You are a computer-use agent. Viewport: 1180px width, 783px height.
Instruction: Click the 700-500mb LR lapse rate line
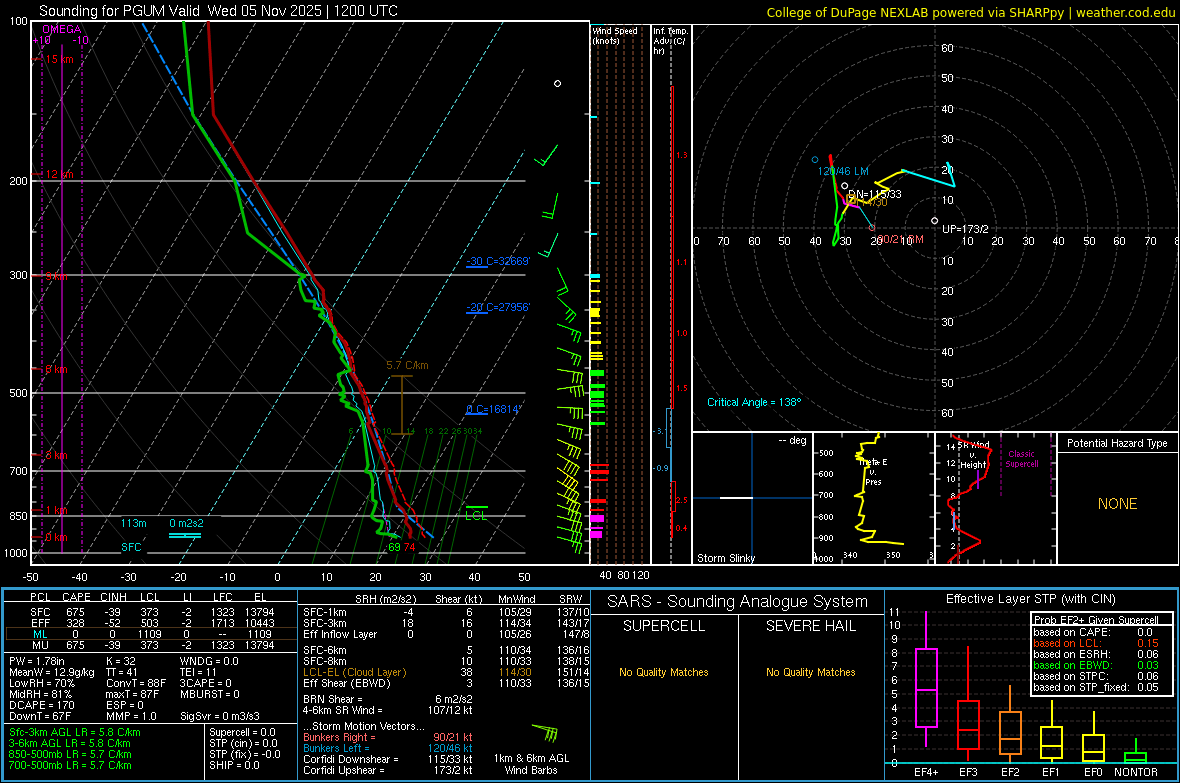[70, 766]
